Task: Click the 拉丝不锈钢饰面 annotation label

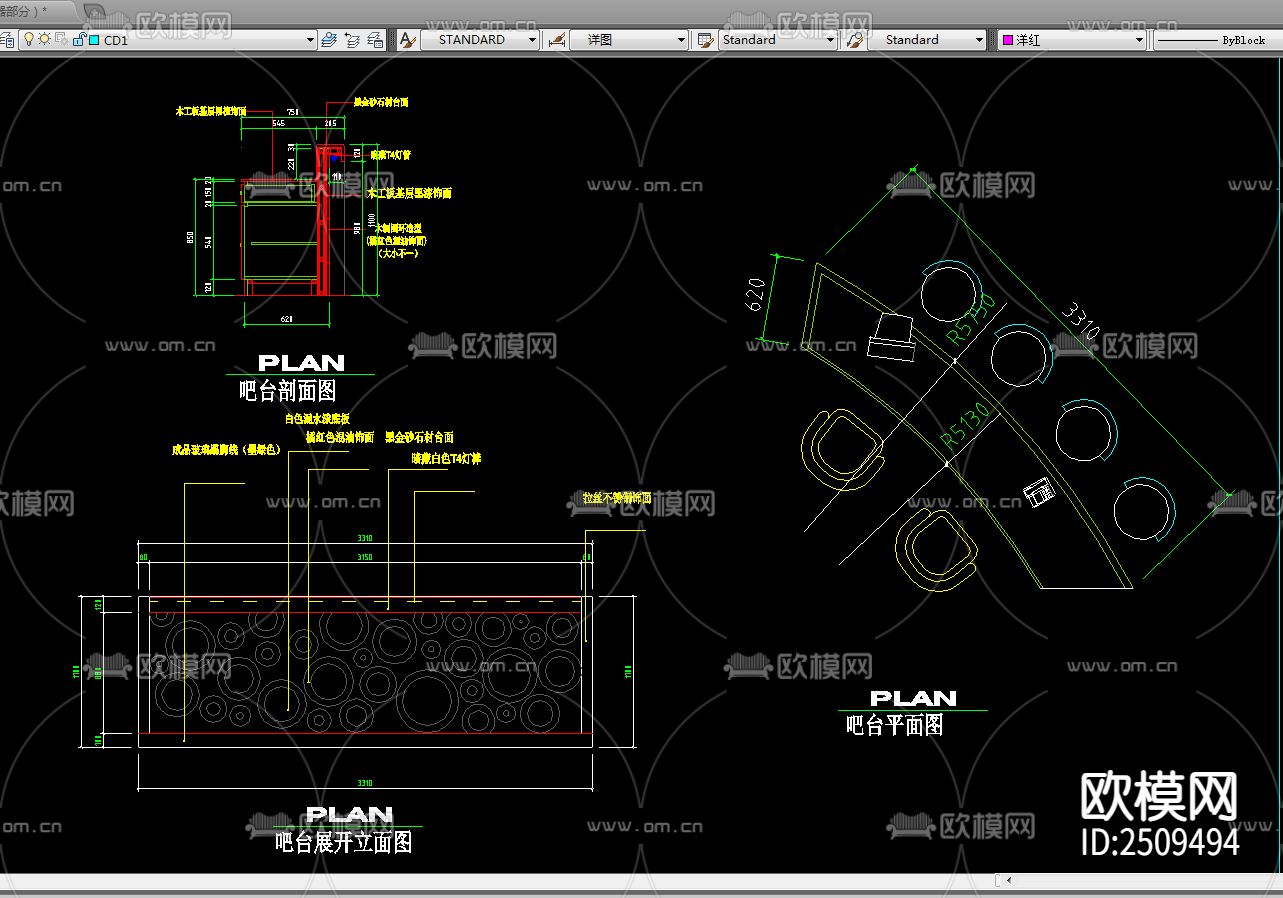Action: [x=617, y=497]
